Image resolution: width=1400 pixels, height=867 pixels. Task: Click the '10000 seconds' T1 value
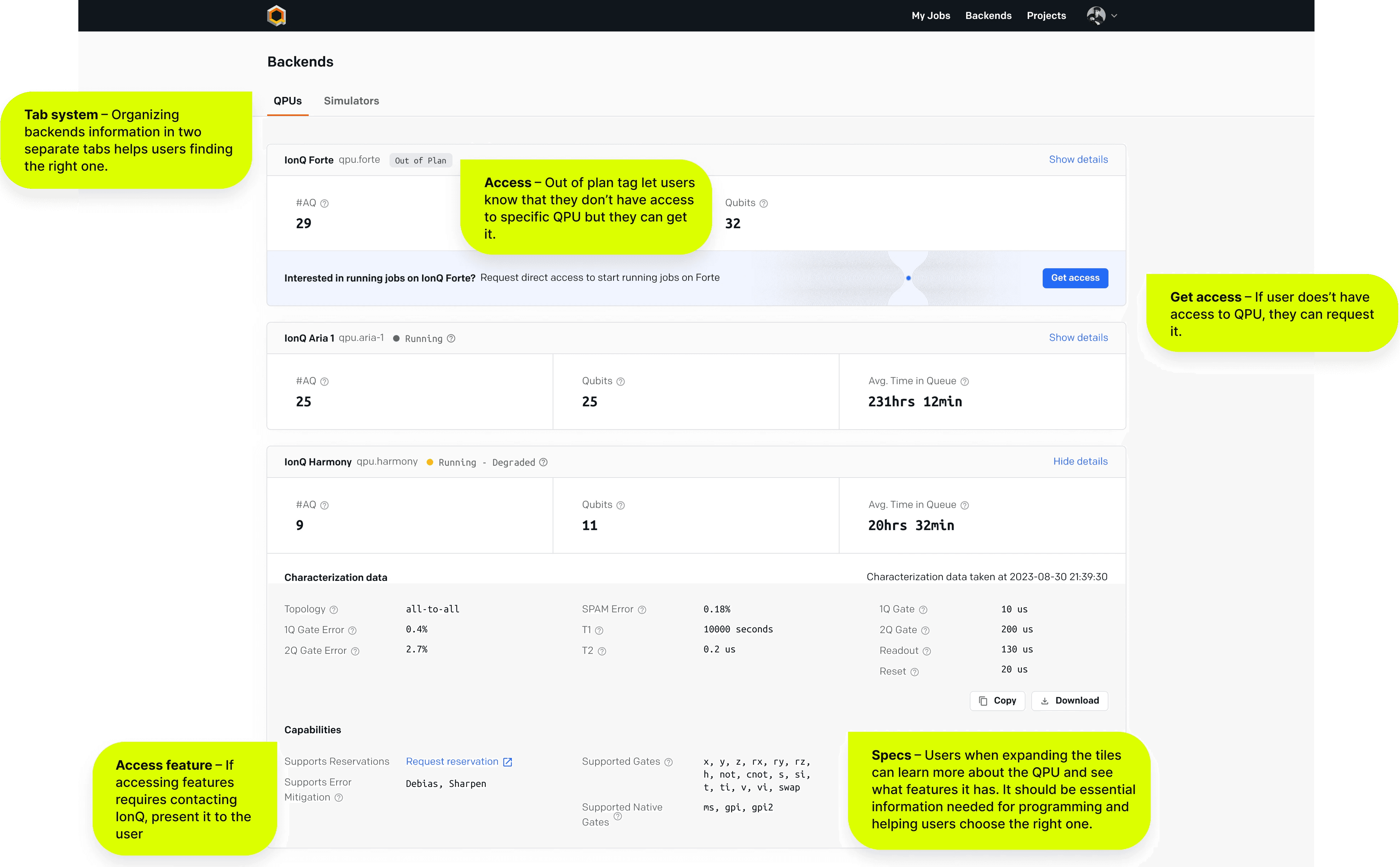tap(738, 629)
